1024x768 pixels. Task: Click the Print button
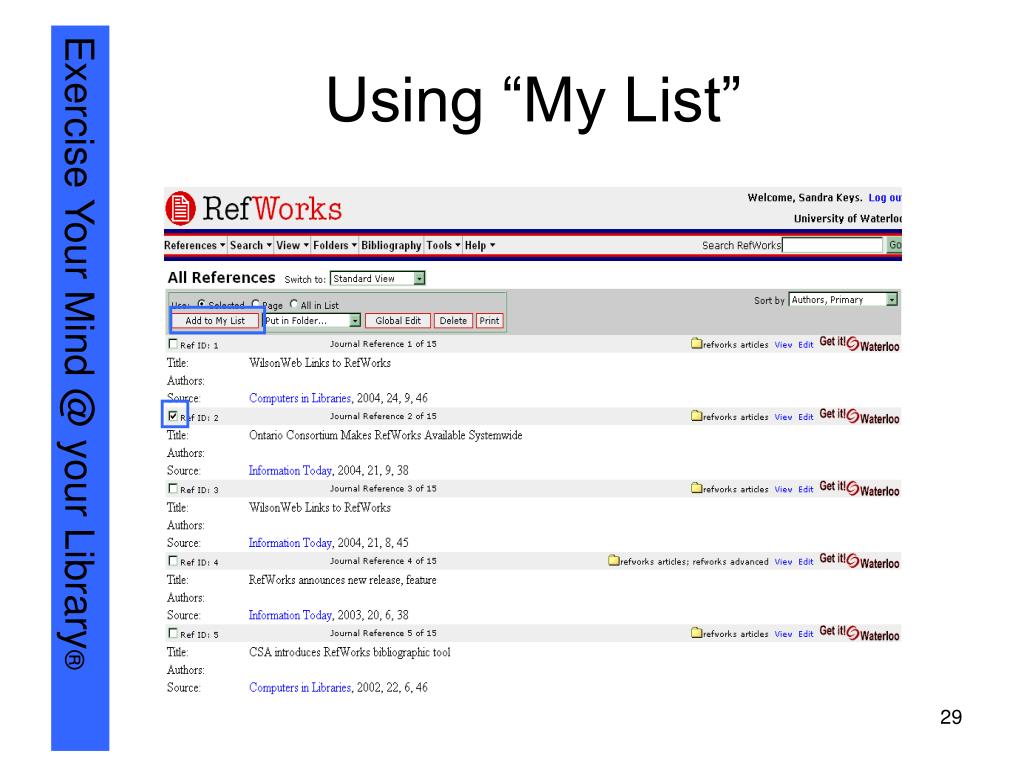tap(489, 321)
